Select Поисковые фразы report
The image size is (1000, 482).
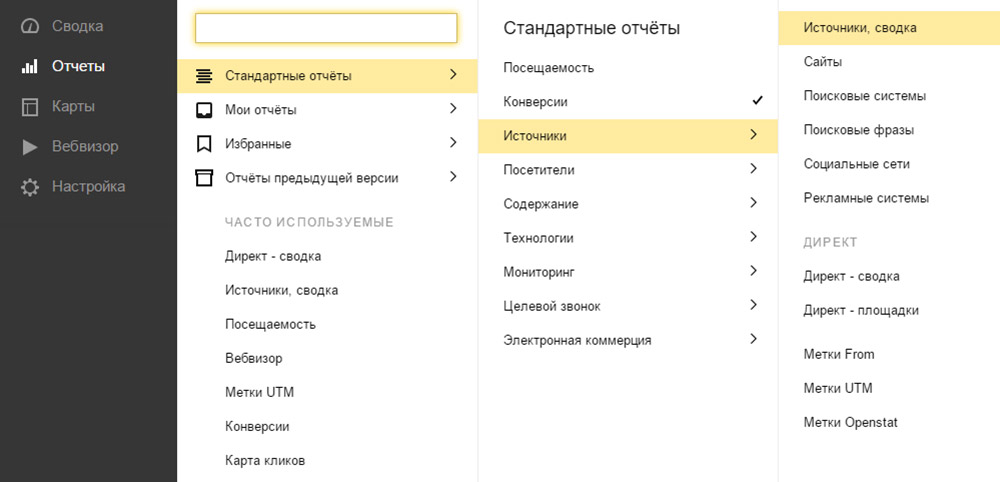tap(858, 130)
